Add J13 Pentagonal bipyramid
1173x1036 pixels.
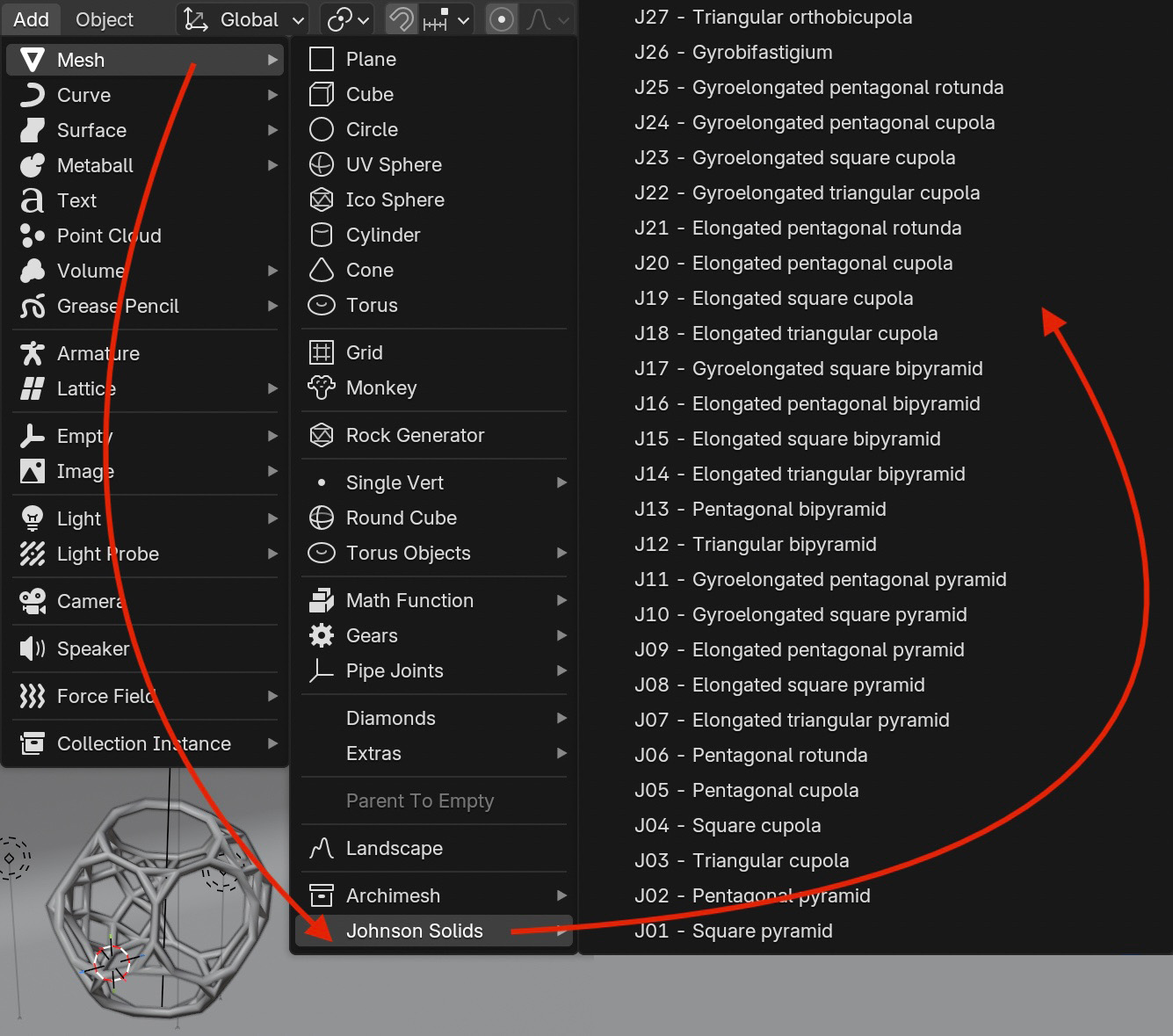(760, 509)
